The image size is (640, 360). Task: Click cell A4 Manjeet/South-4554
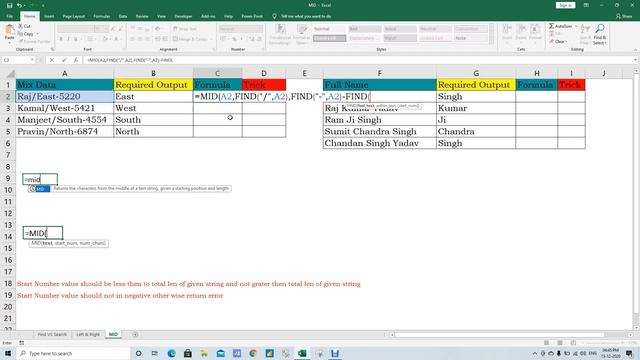point(64,120)
